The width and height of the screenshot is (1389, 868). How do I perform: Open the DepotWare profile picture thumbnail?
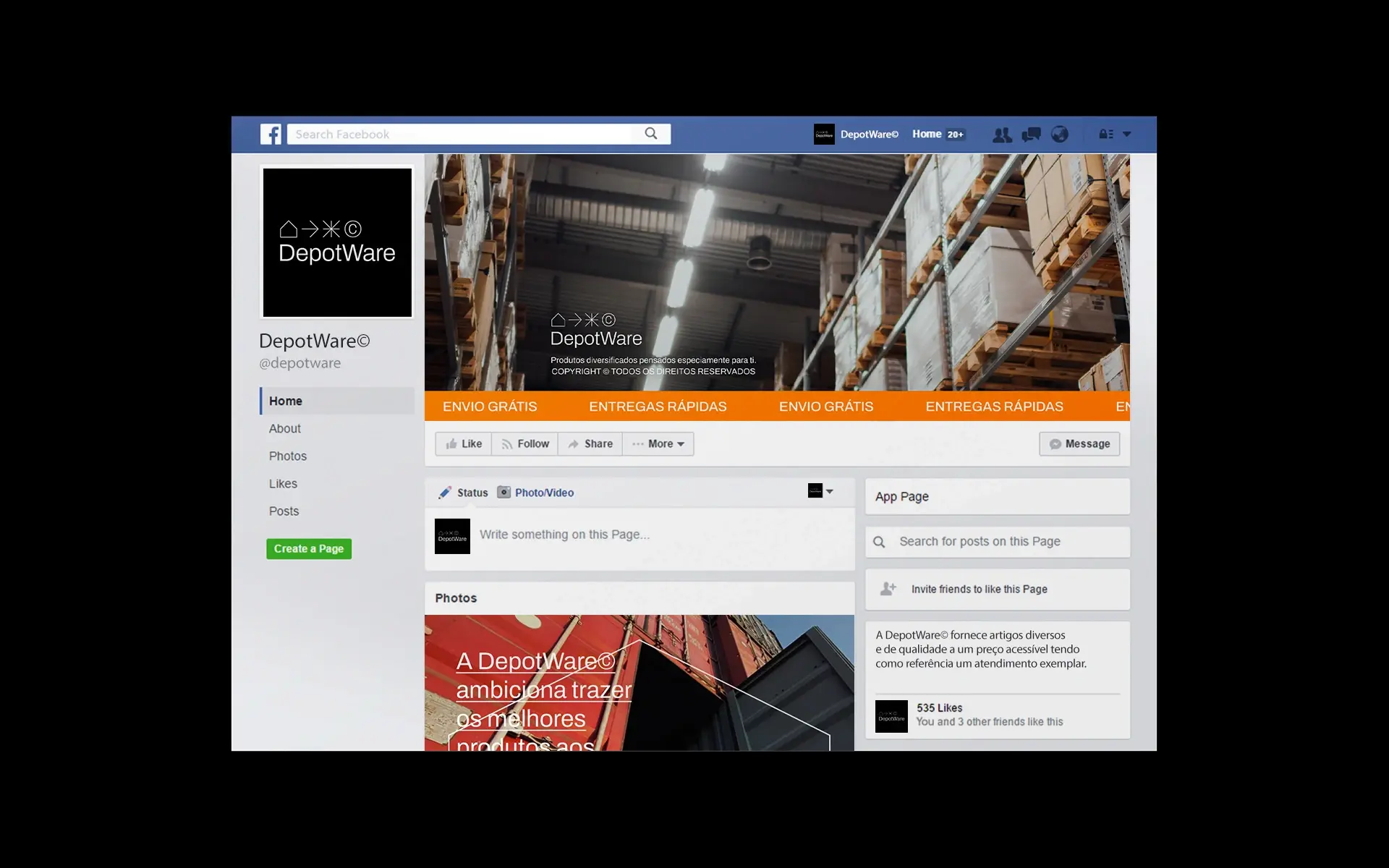[337, 242]
